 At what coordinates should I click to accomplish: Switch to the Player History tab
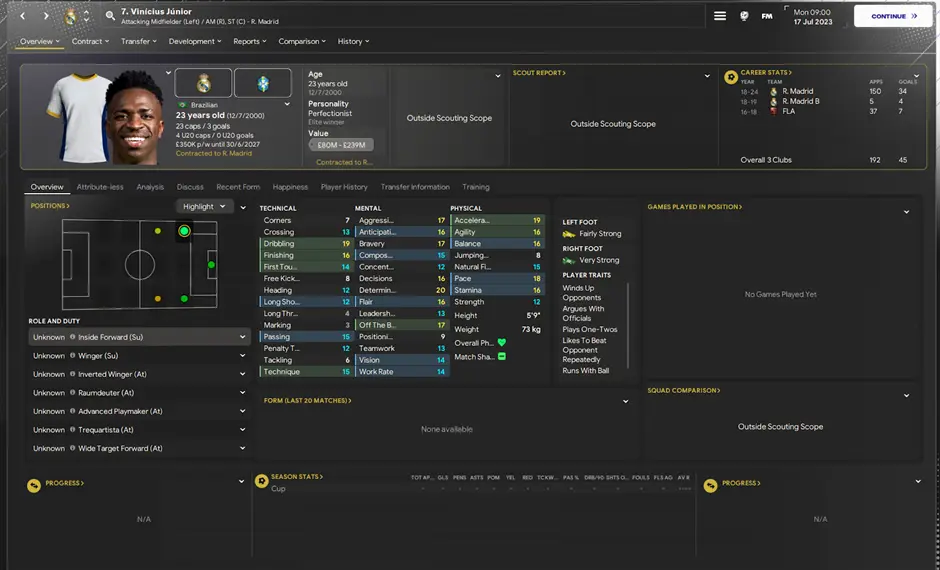tap(344, 187)
